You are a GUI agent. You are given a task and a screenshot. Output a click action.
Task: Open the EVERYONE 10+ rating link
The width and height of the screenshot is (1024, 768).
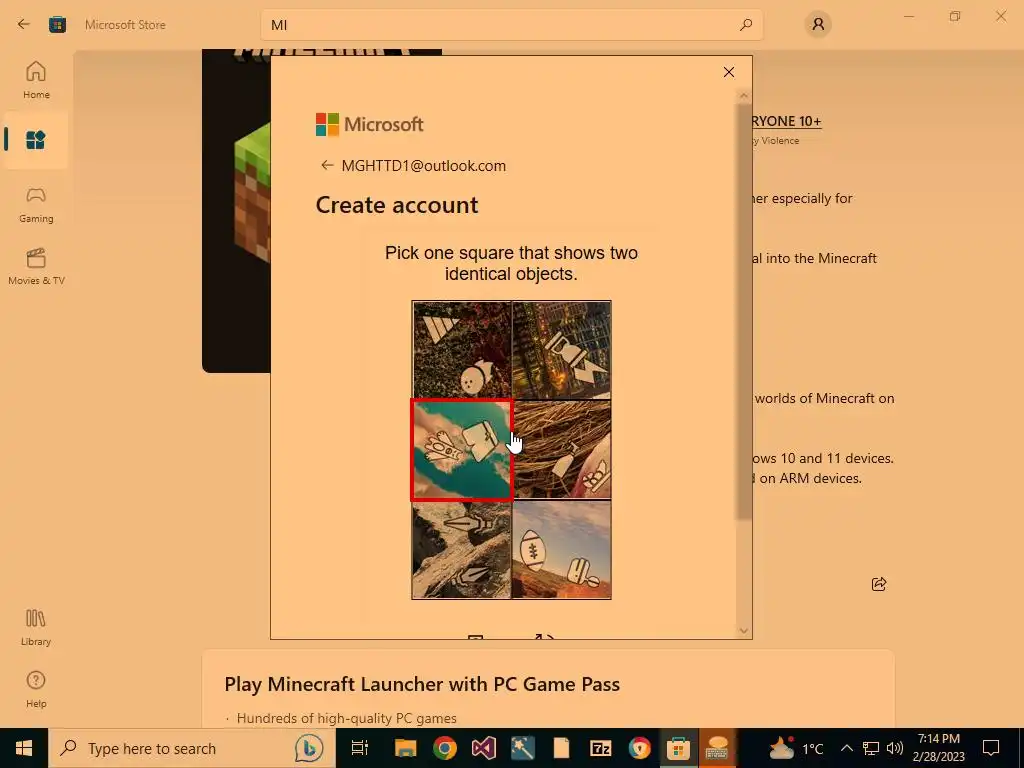coord(786,121)
